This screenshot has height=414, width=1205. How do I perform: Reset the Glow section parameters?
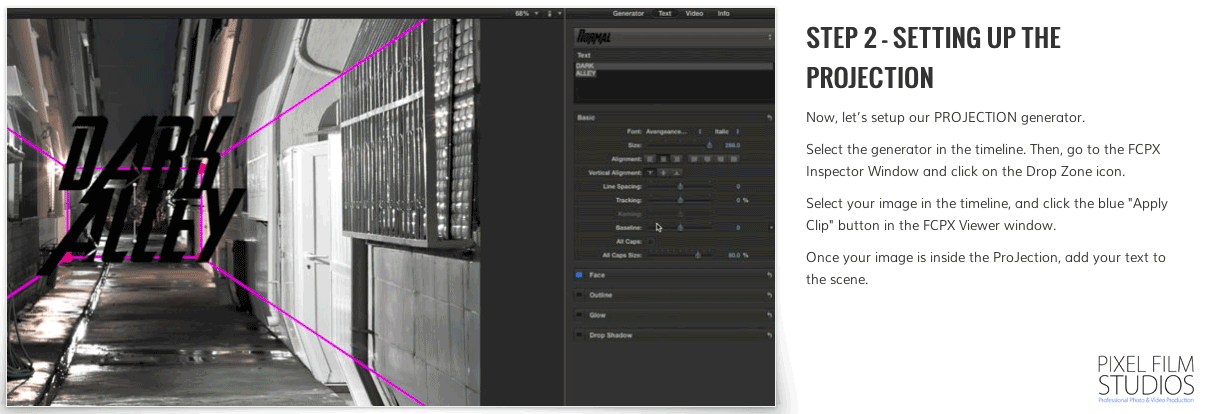pos(769,315)
